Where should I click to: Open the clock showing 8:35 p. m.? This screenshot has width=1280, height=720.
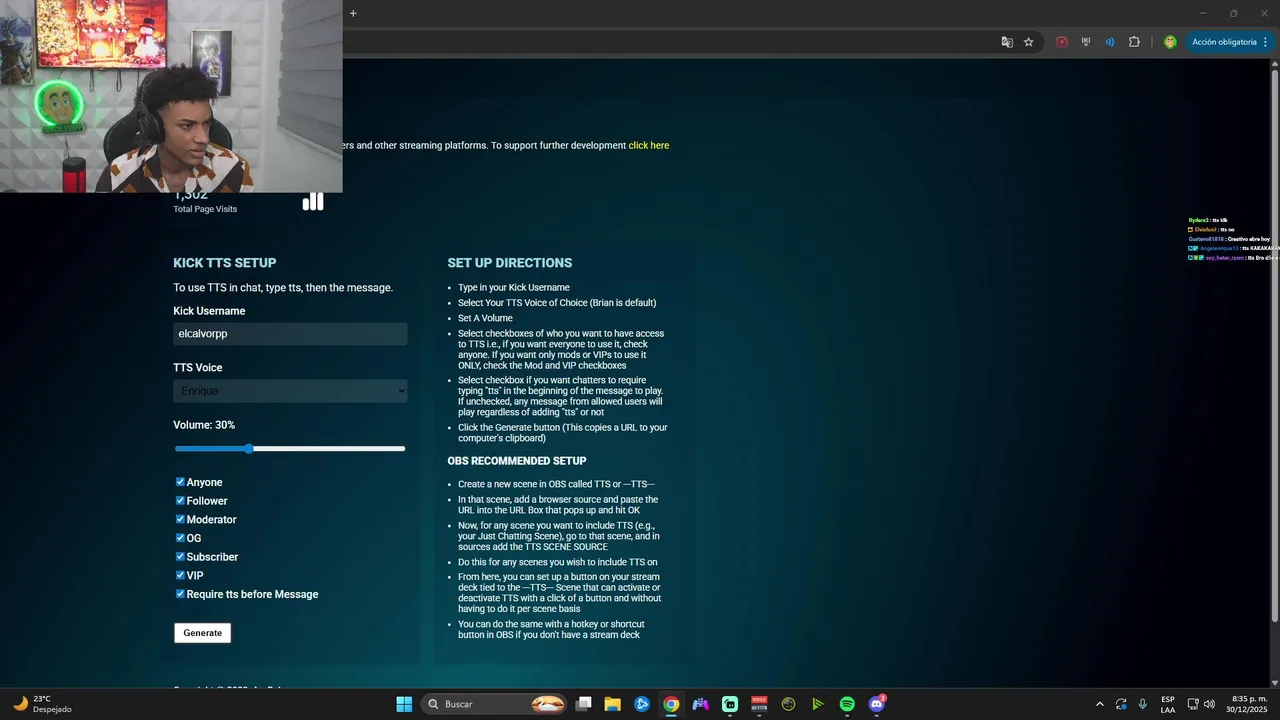click(1249, 704)
